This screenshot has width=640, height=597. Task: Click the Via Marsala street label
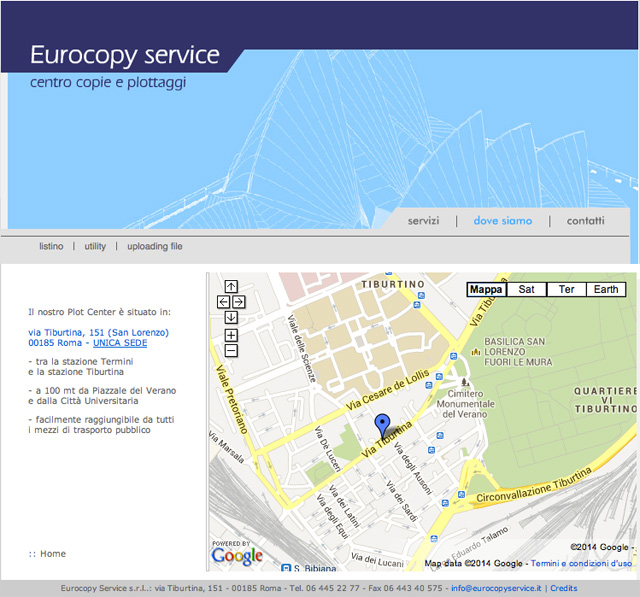[227, 447]
